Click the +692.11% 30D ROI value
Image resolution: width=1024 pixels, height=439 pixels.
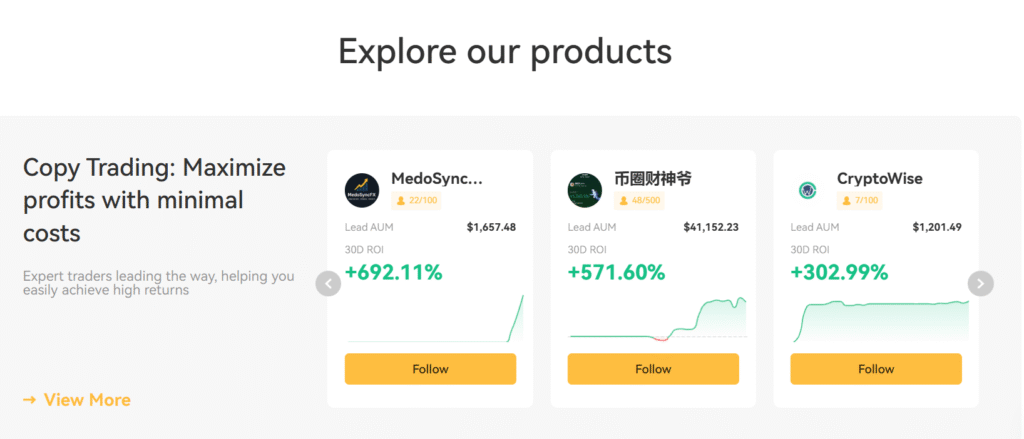[393, 272]
